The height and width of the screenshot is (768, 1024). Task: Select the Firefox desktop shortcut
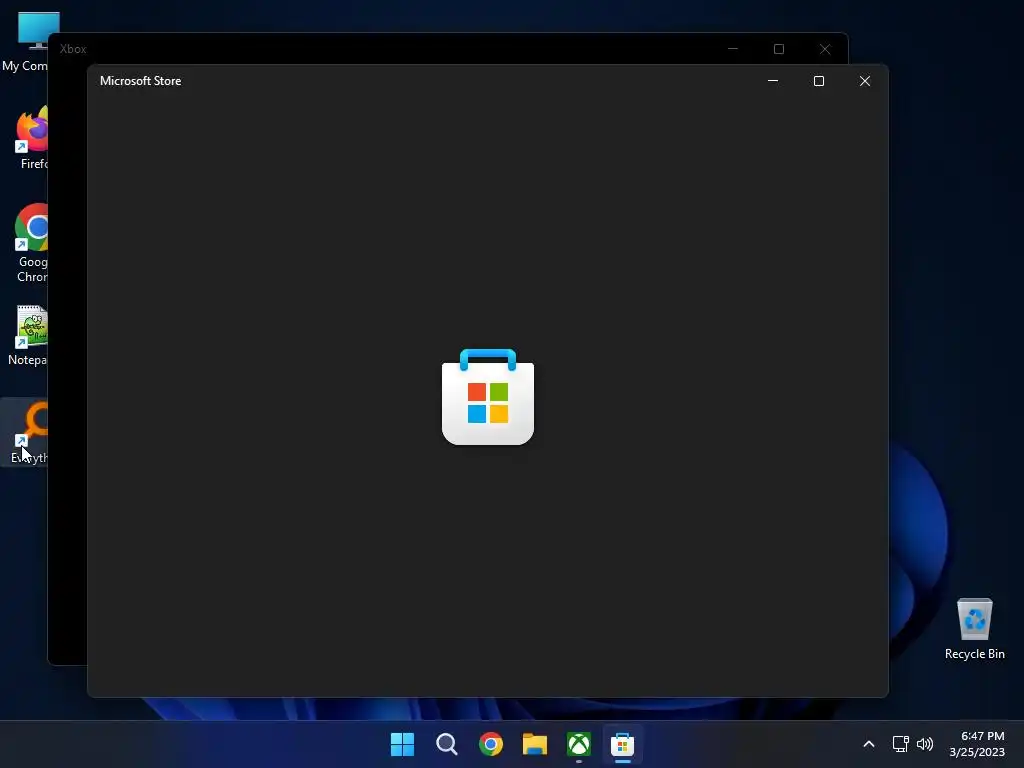click(x=31, y=139)
